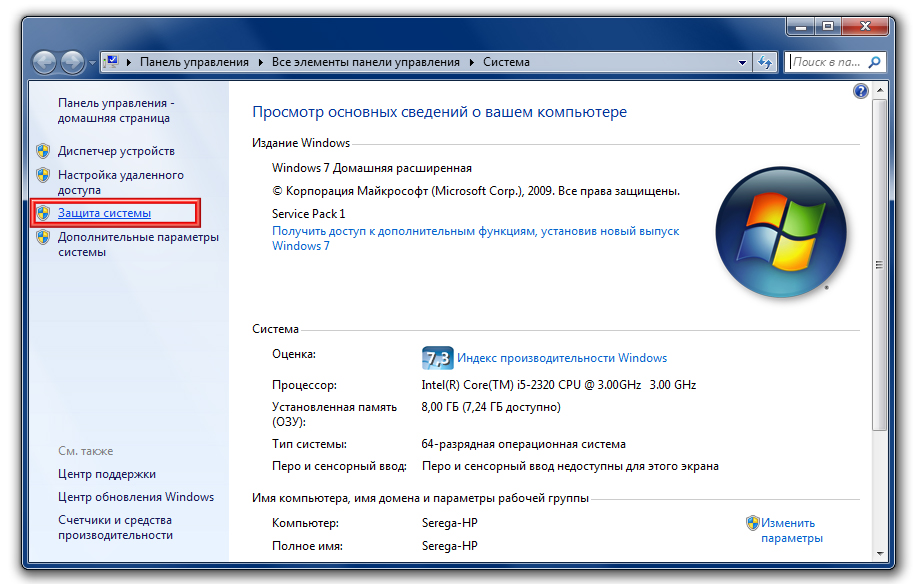Image resolution: width=915 pixels, height=584 pixels.
Task: Open Центр поддержки link
Action: click(x=107, y=474)
